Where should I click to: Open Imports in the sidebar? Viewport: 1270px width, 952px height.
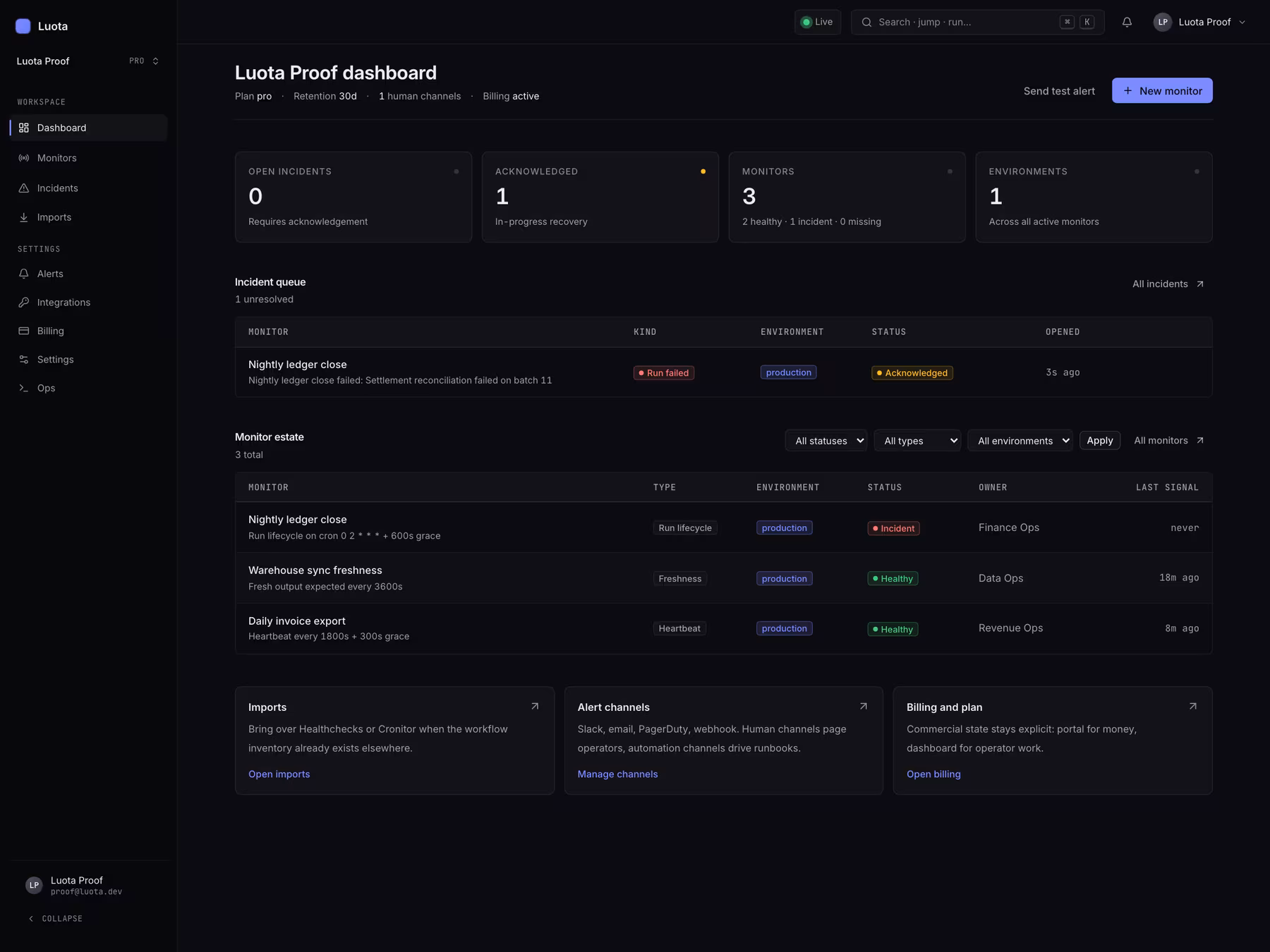(88, 217)
